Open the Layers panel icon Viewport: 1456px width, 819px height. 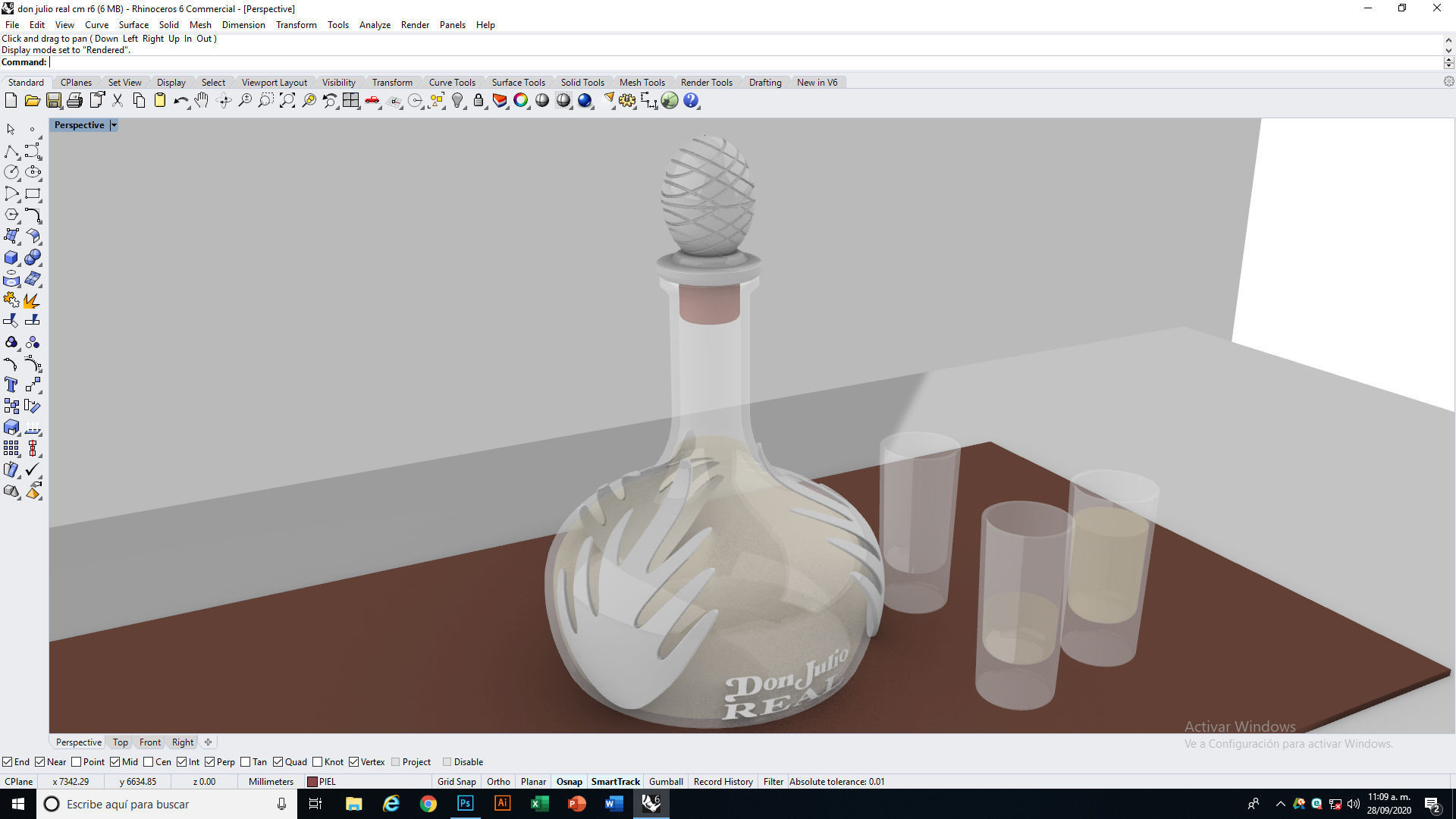(500, 100)
